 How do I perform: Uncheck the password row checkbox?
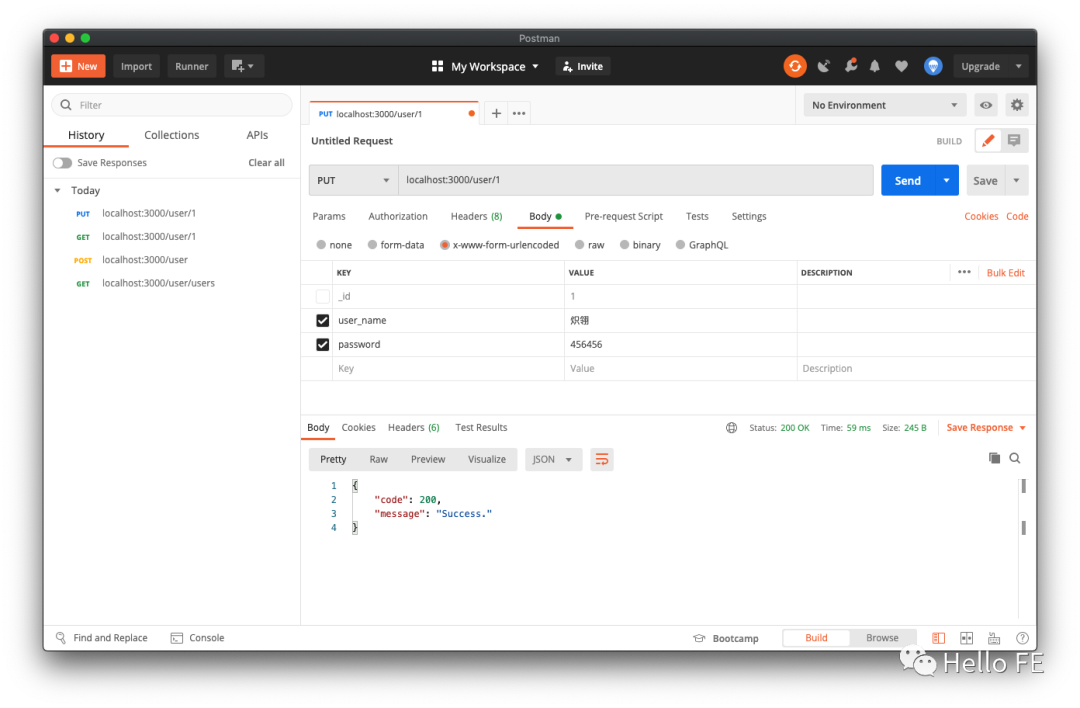[322, 344]
